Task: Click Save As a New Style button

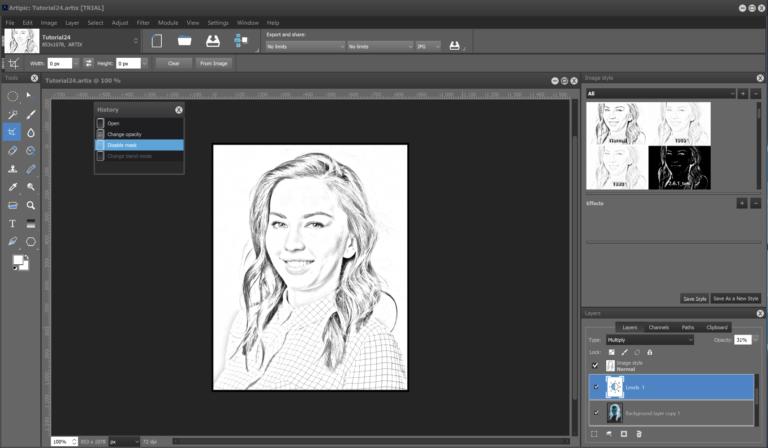Action: point(736,299)
